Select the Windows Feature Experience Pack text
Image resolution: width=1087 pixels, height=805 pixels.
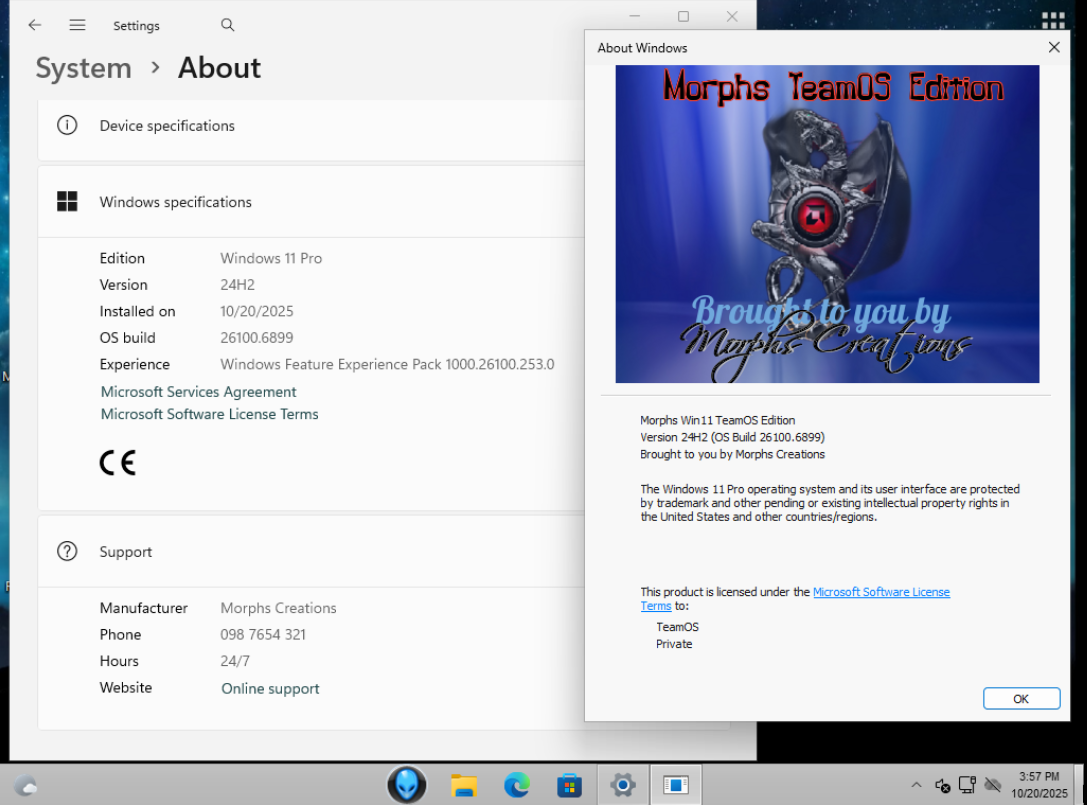pyautogui.click(x=387, y=364)
